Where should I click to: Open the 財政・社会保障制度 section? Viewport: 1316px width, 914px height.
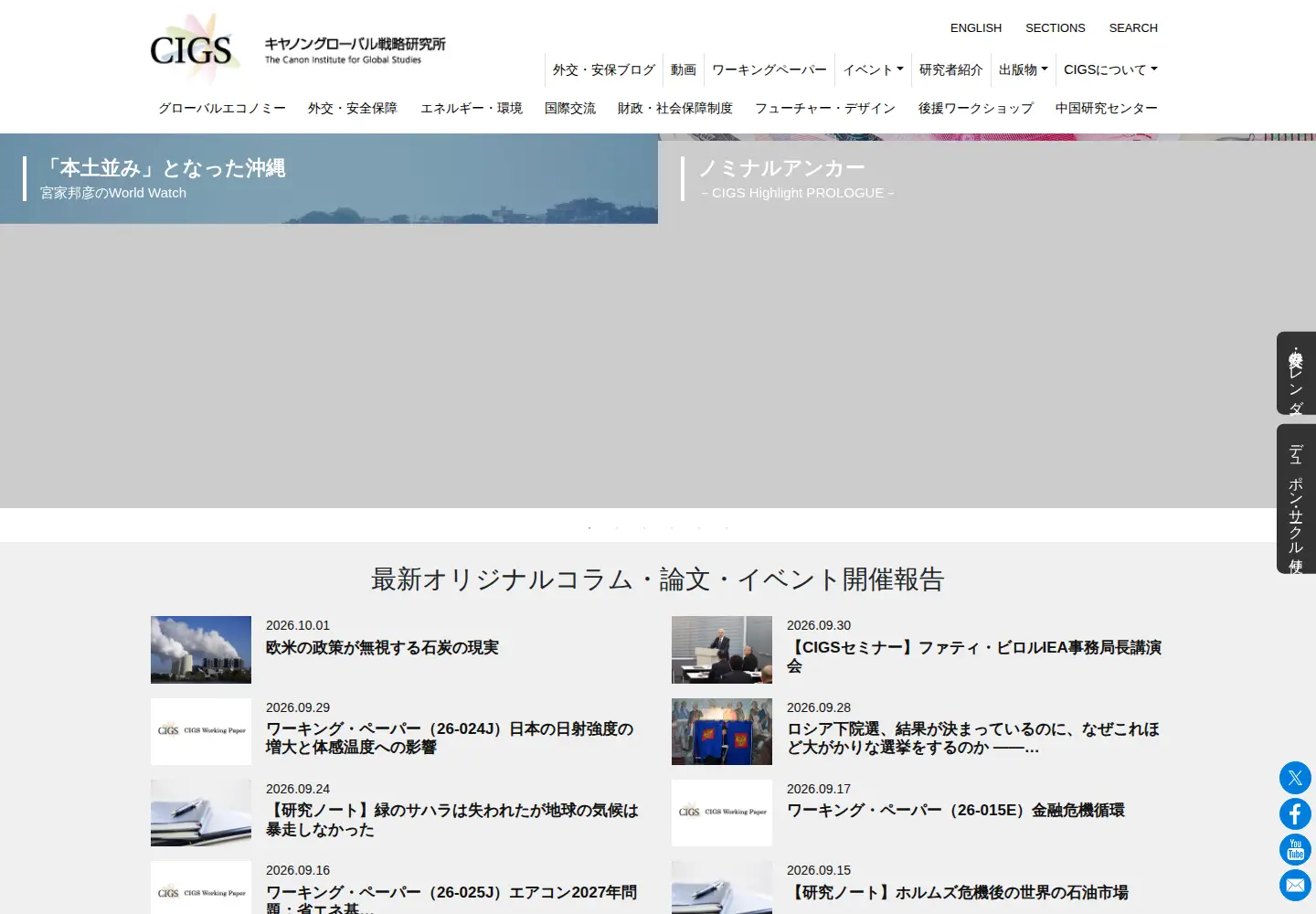click(x=675, y=108)
